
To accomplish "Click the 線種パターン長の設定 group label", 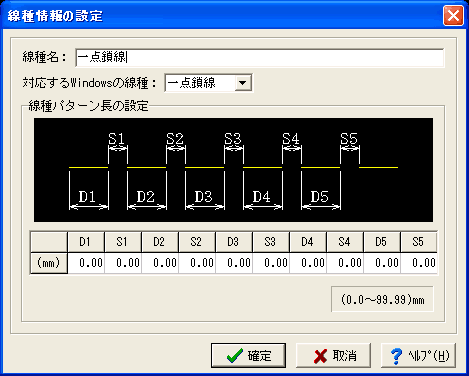I will [88, 106].
